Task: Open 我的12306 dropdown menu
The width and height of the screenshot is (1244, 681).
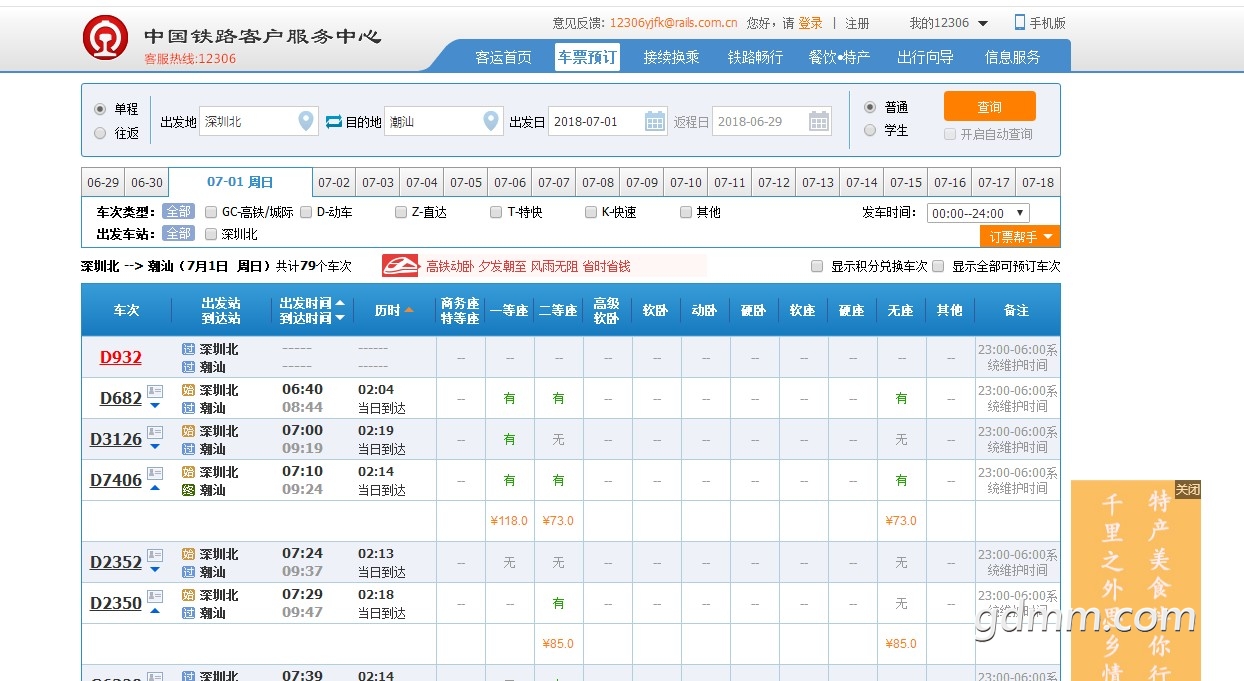Action: pos(949,23)
